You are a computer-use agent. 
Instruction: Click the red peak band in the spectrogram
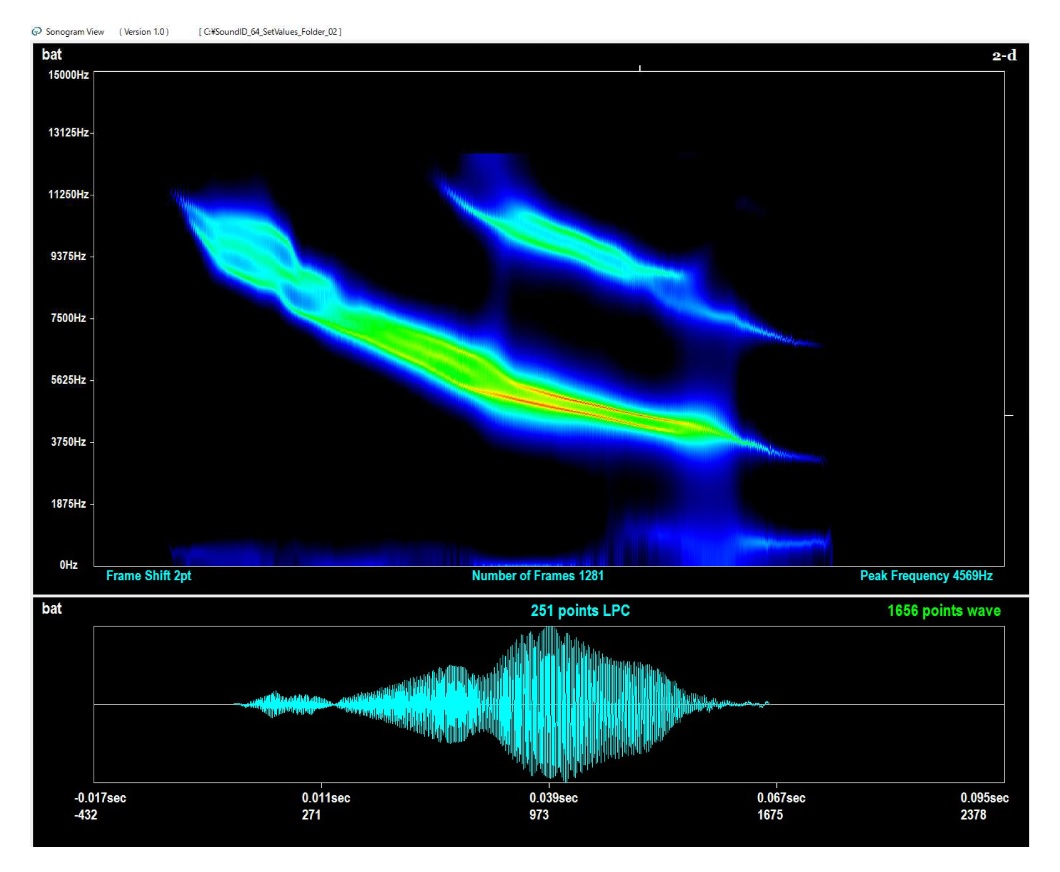[560, 400]
